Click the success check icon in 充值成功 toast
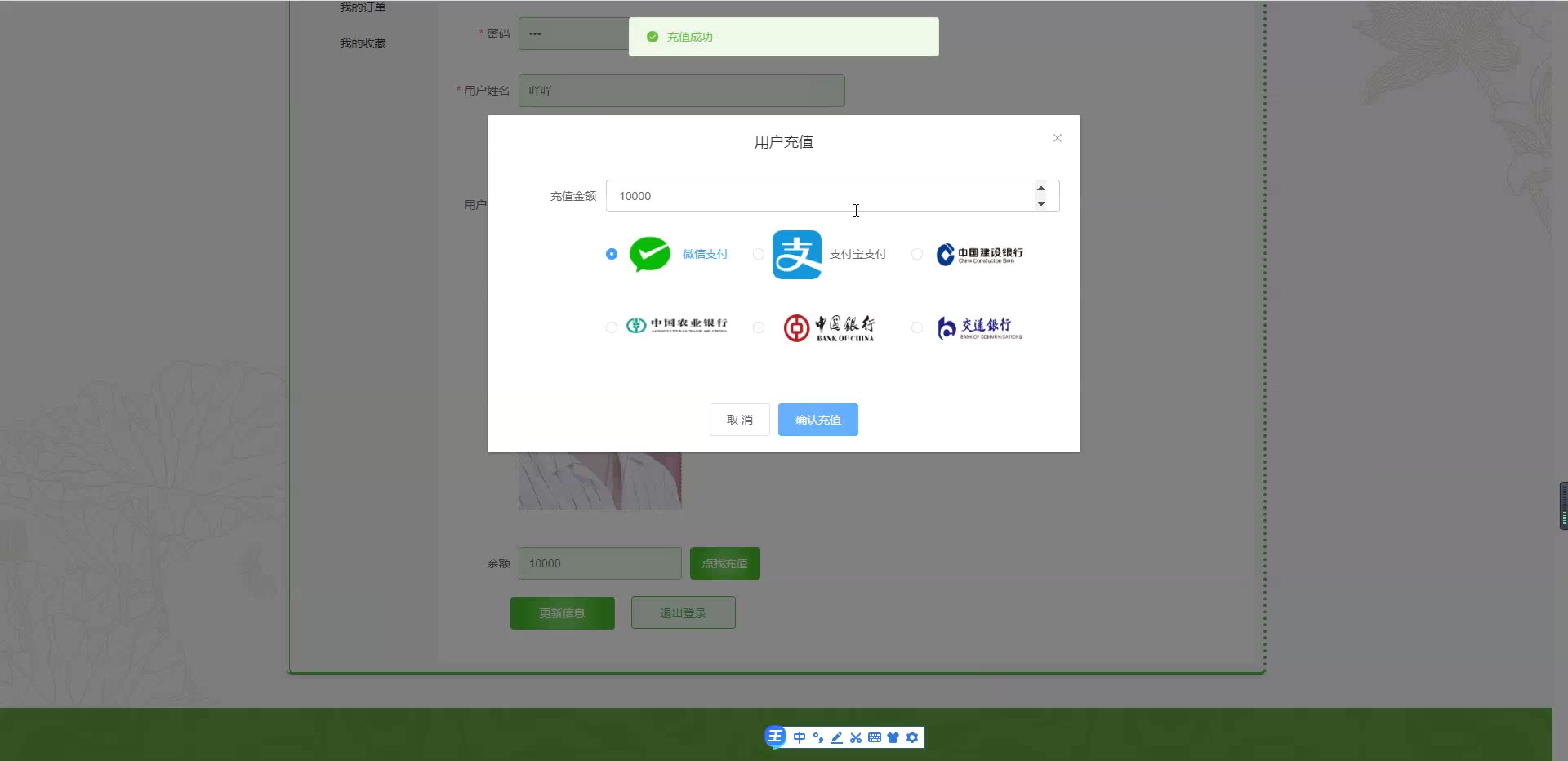Image resolution: width=1568 pixels, height=761 pixels. (653, 37)
